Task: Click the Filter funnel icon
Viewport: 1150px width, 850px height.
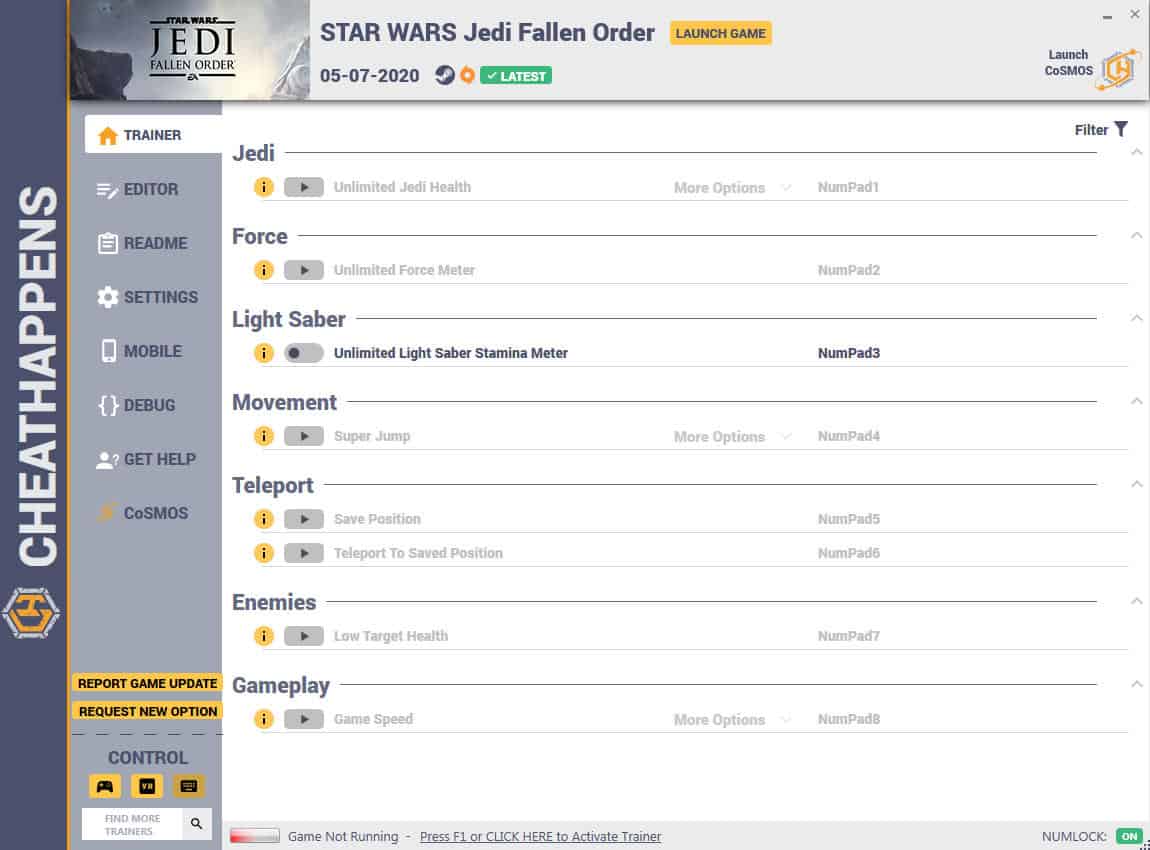Action: click(x=1121, y=129)
